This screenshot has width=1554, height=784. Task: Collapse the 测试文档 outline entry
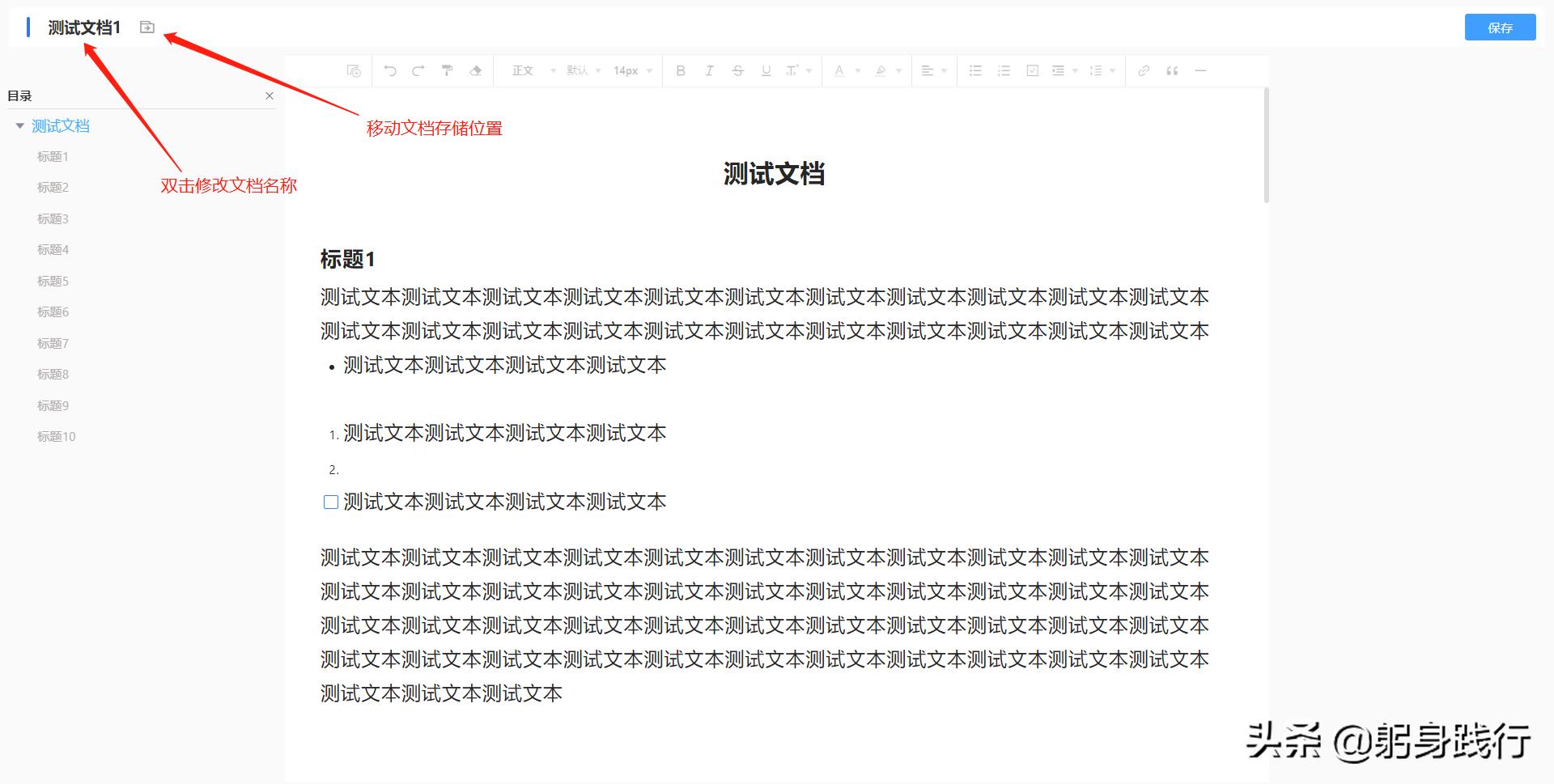19,126
